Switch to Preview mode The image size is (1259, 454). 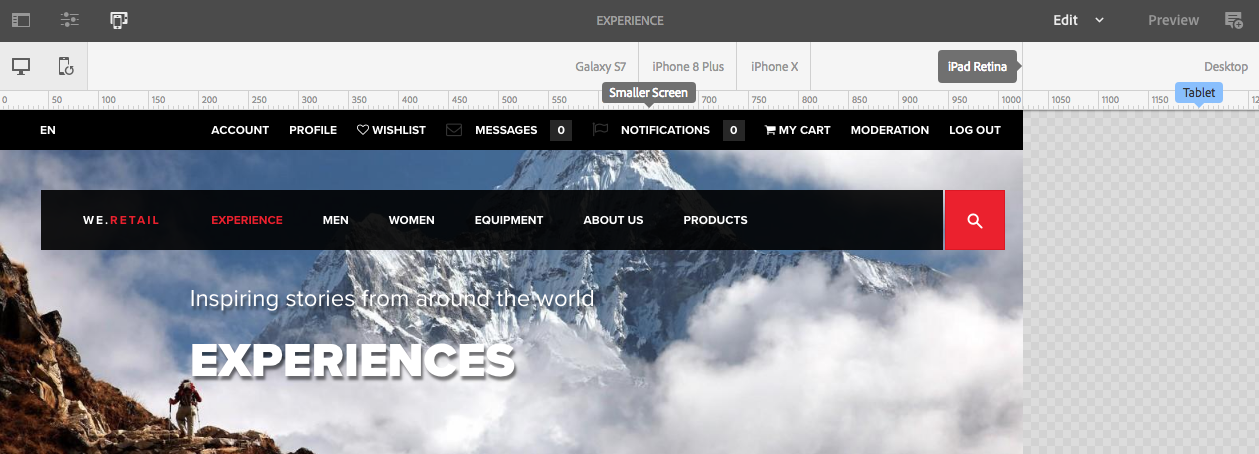[x=1173, y=20]
